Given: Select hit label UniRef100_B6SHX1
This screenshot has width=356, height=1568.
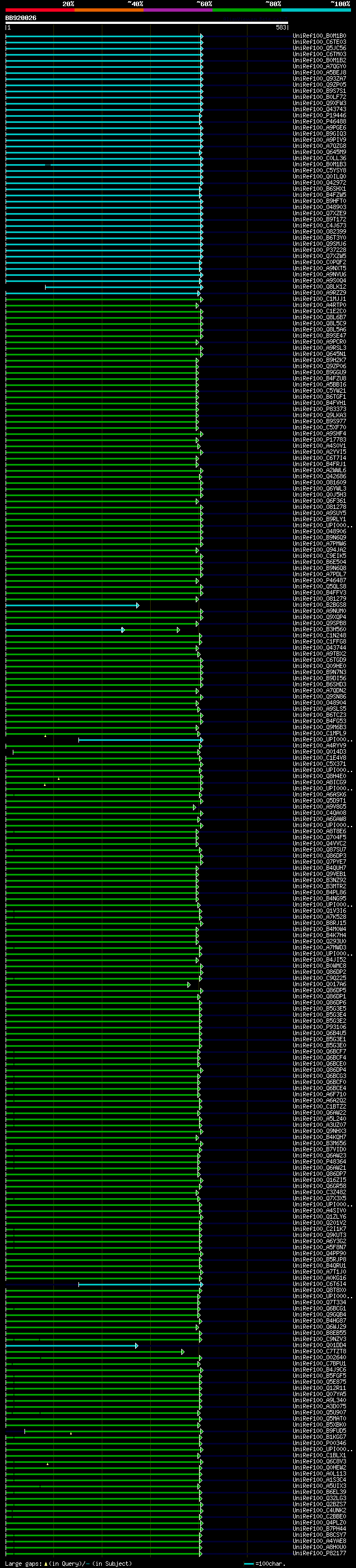Looking at the screenshot, I should 319,189.
